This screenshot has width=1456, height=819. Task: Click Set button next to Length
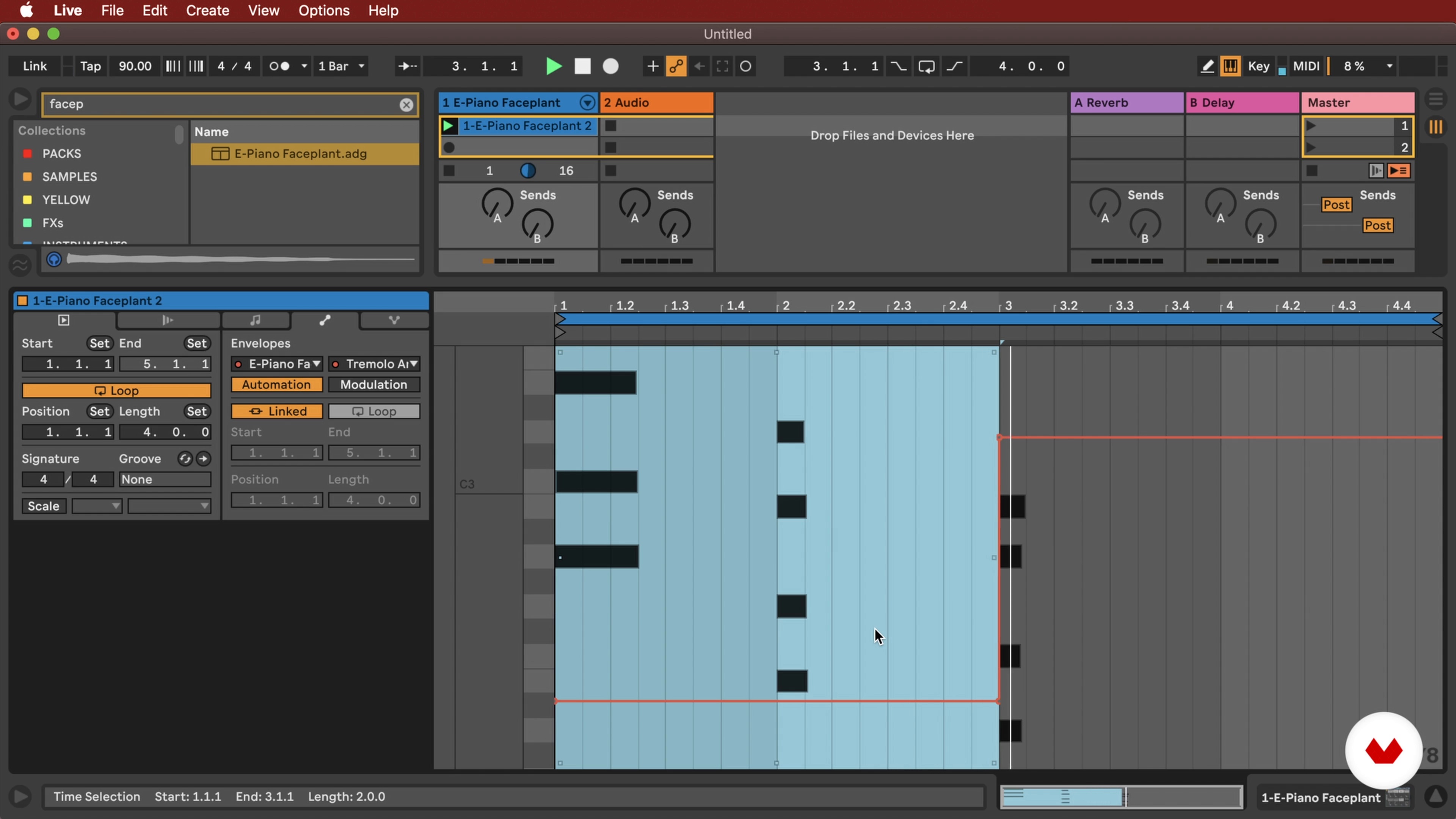click(197, 411)
